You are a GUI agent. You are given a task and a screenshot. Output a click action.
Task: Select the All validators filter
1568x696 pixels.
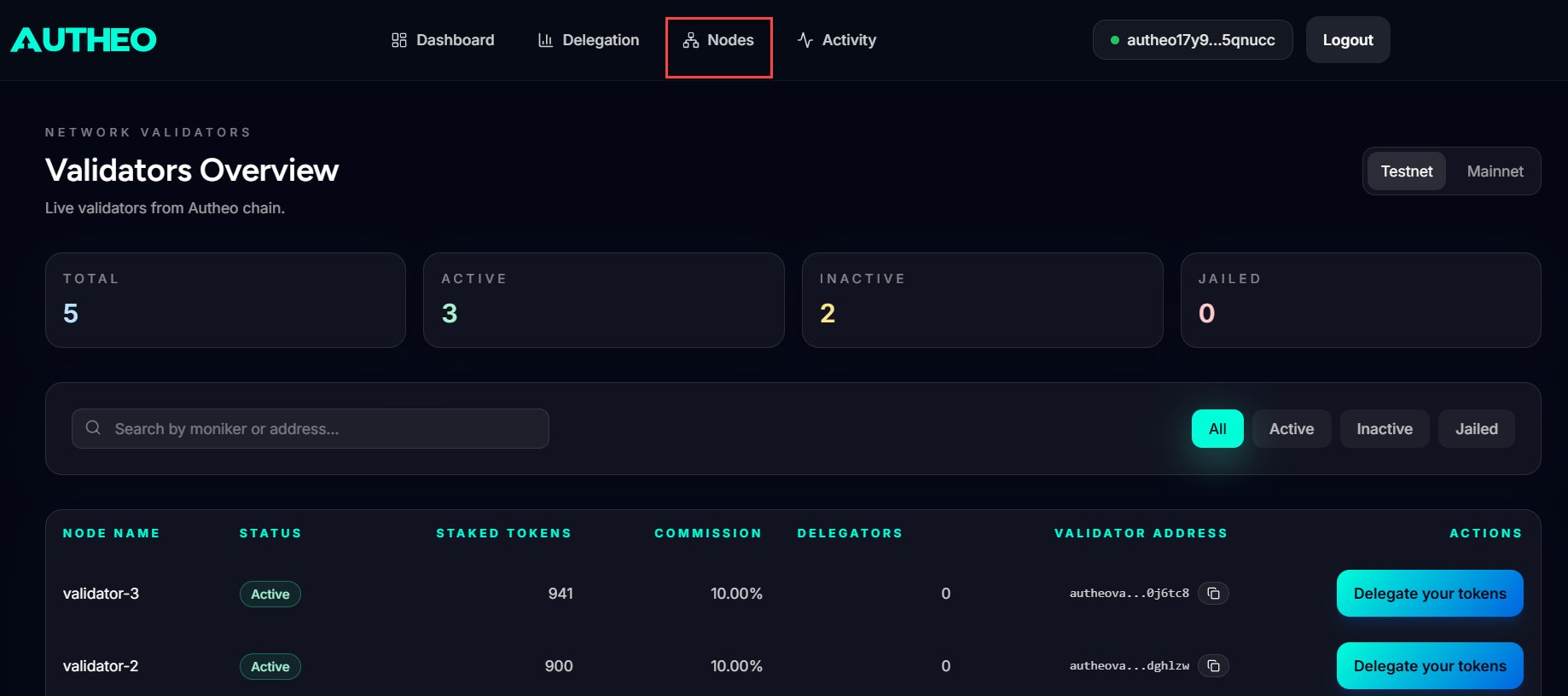(1217, 429)
